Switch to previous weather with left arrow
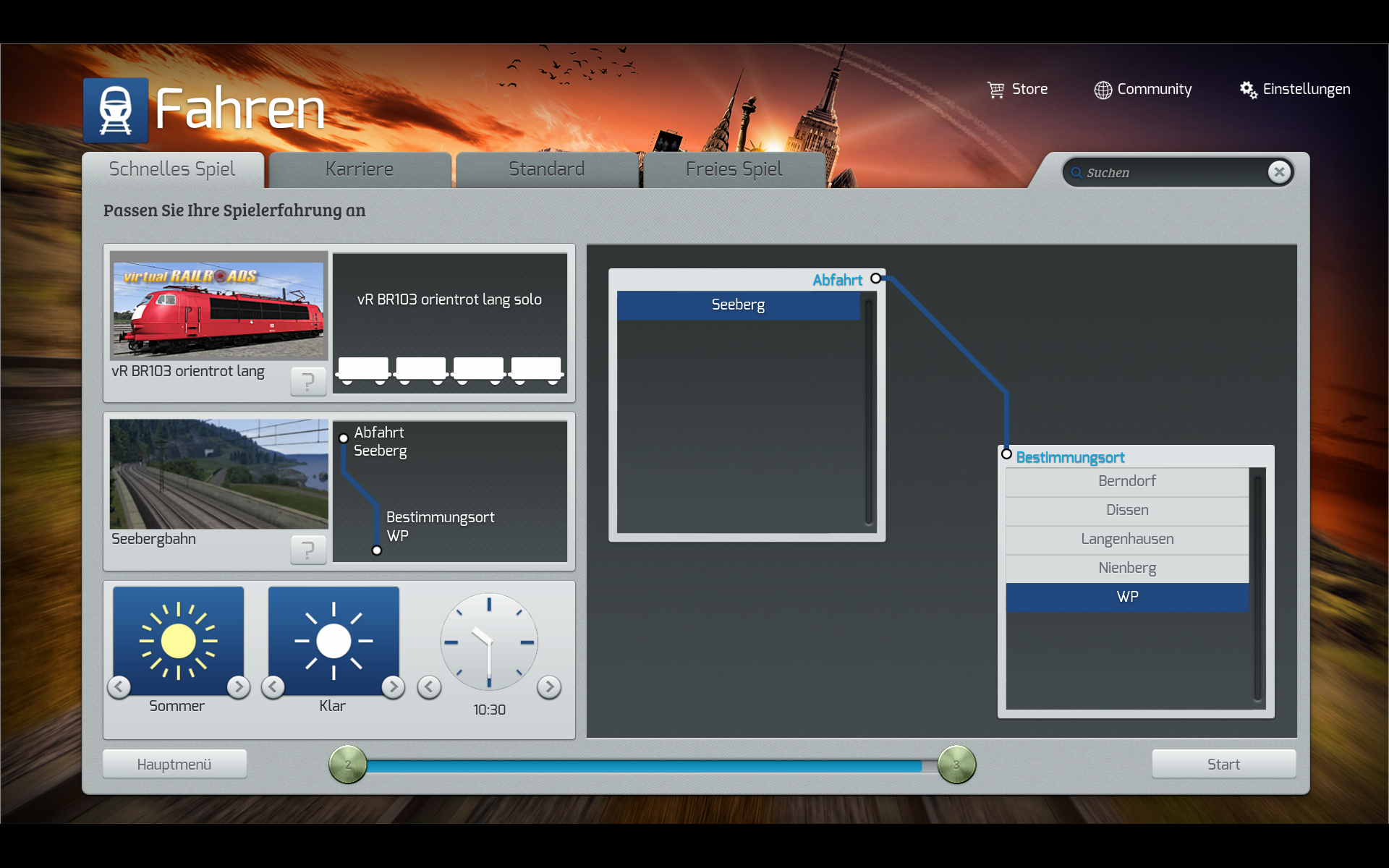The height and width of the screenshot is (868, 1389). click(273, 686)
